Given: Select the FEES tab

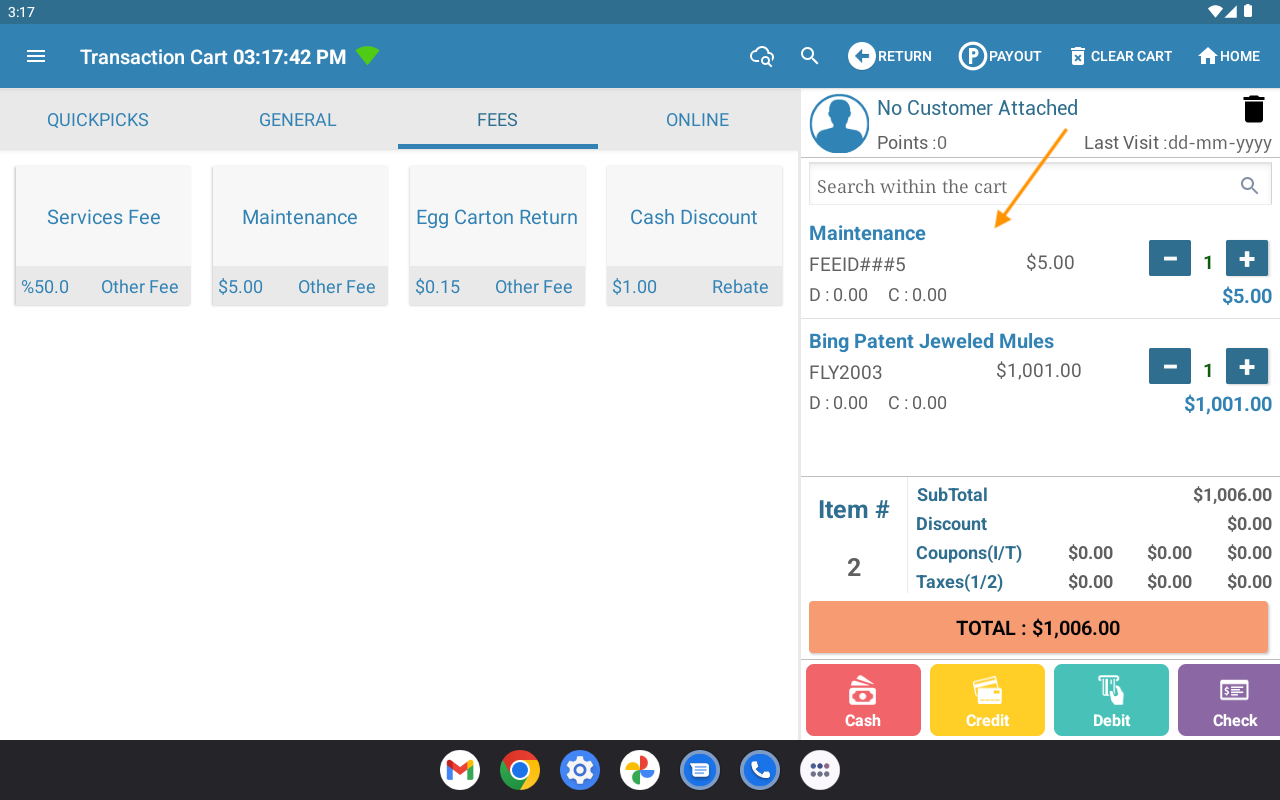Looking at the screenshot, I should pyautogui.click(x=497, y=120).
